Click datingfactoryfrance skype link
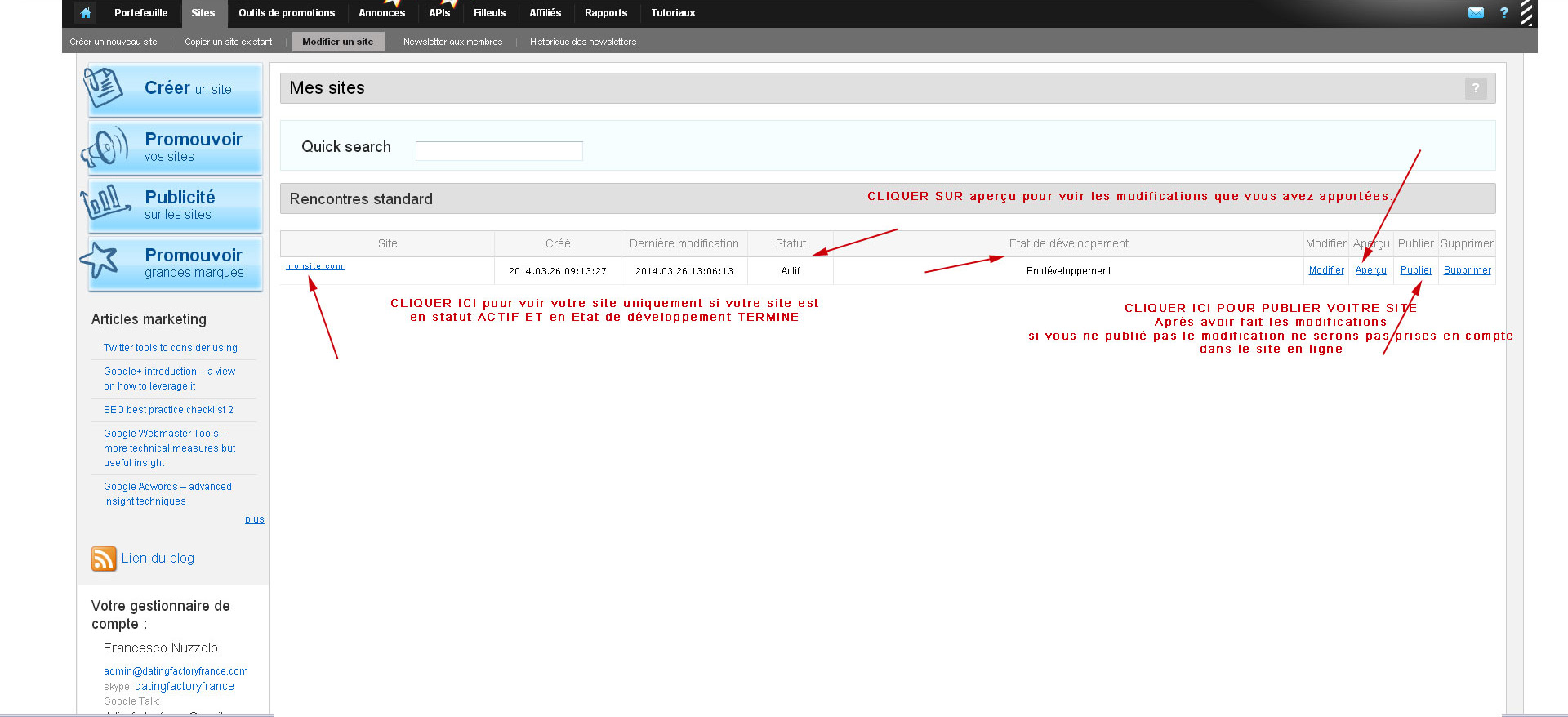 pyautogui.click(x=185, y=687)
